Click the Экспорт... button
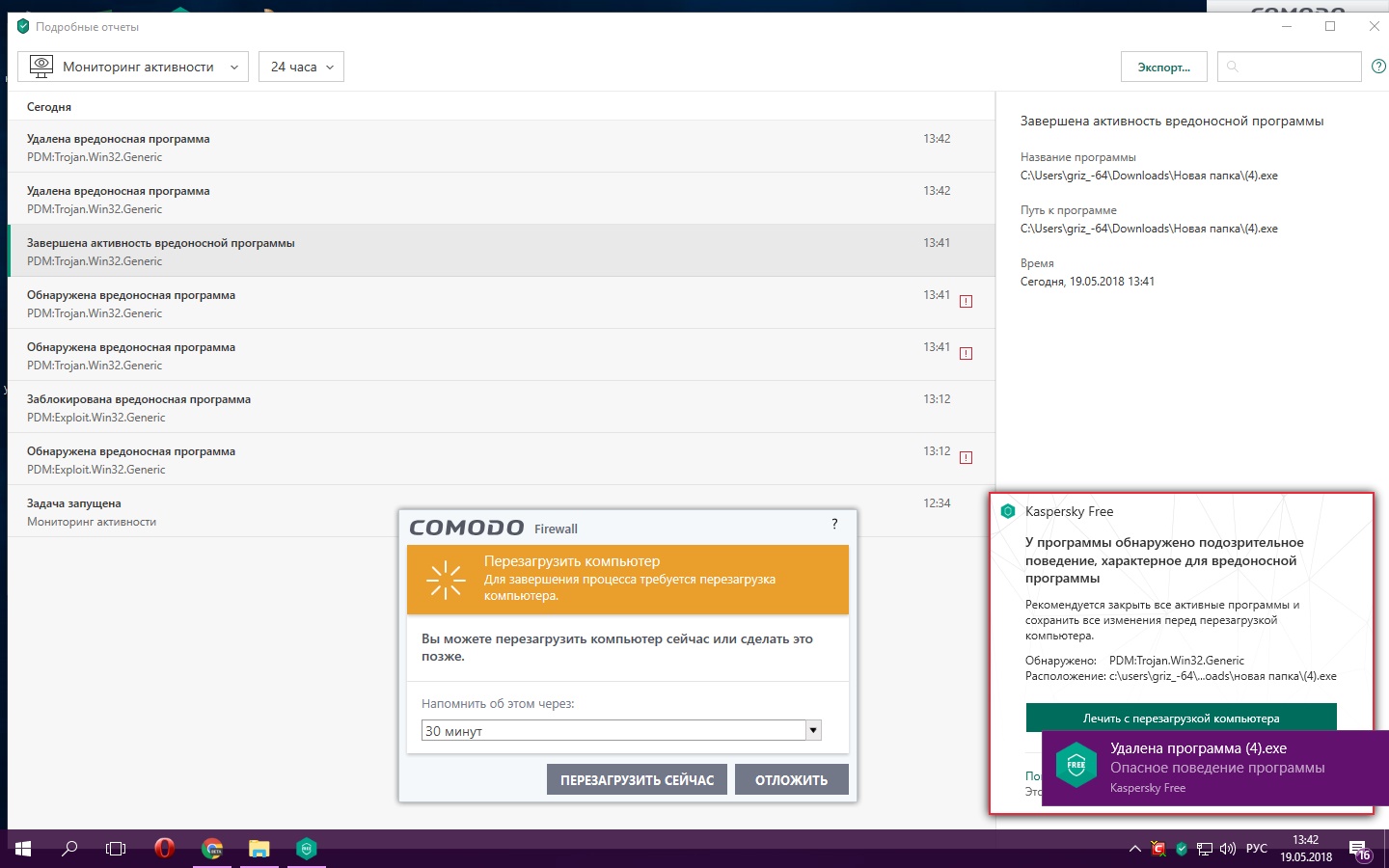 click(1164, 67)
